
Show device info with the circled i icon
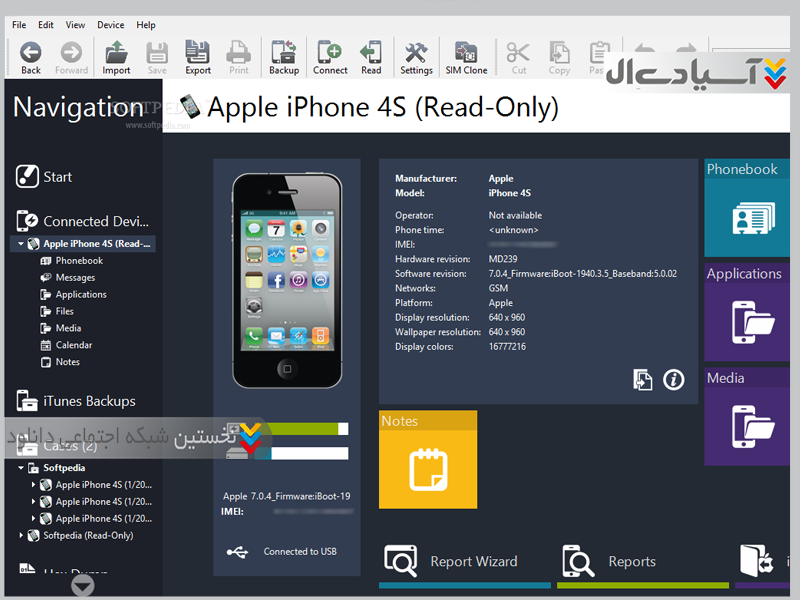pos(674,379)
